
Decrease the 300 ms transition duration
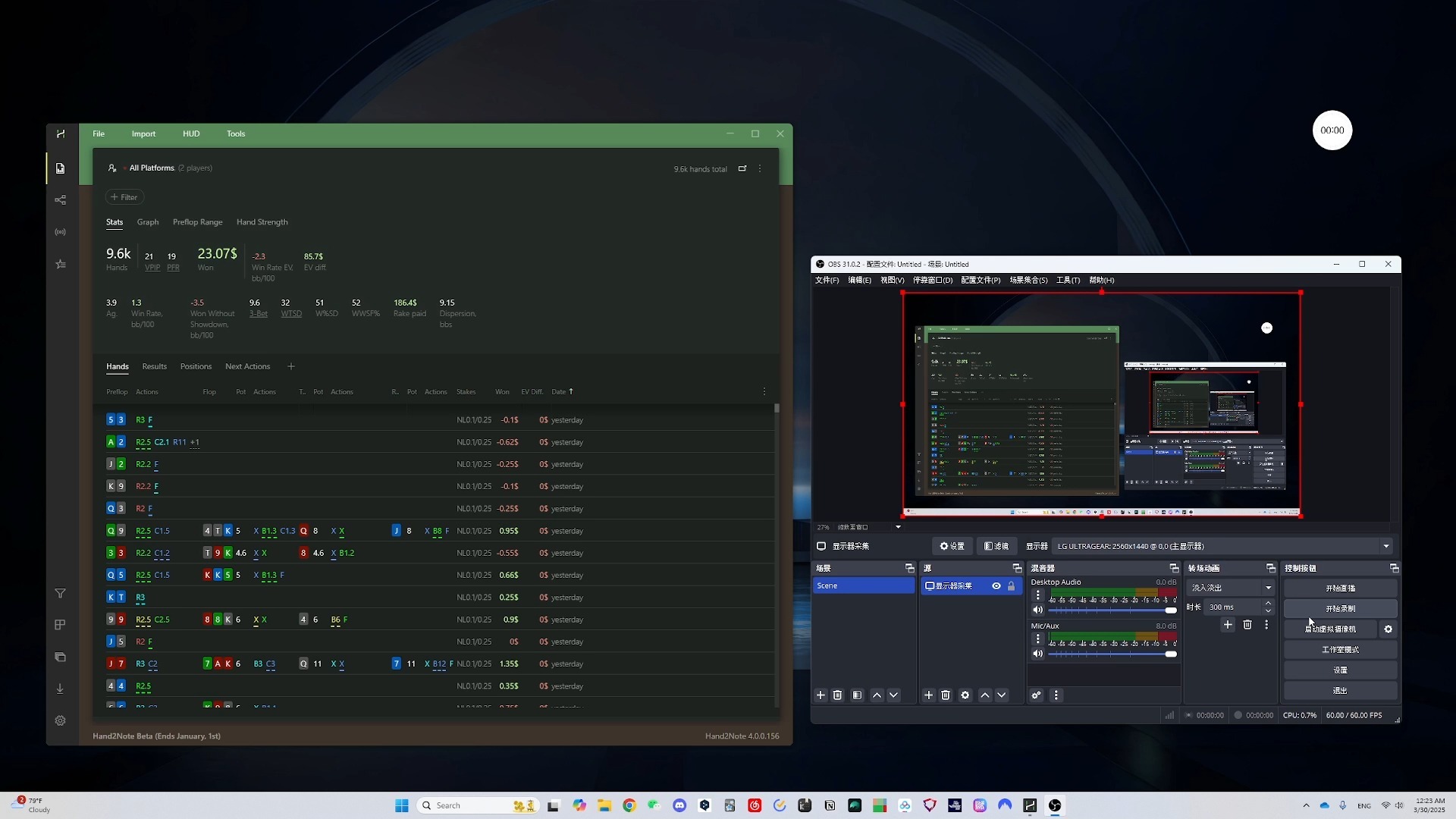tap(1268, 610)
